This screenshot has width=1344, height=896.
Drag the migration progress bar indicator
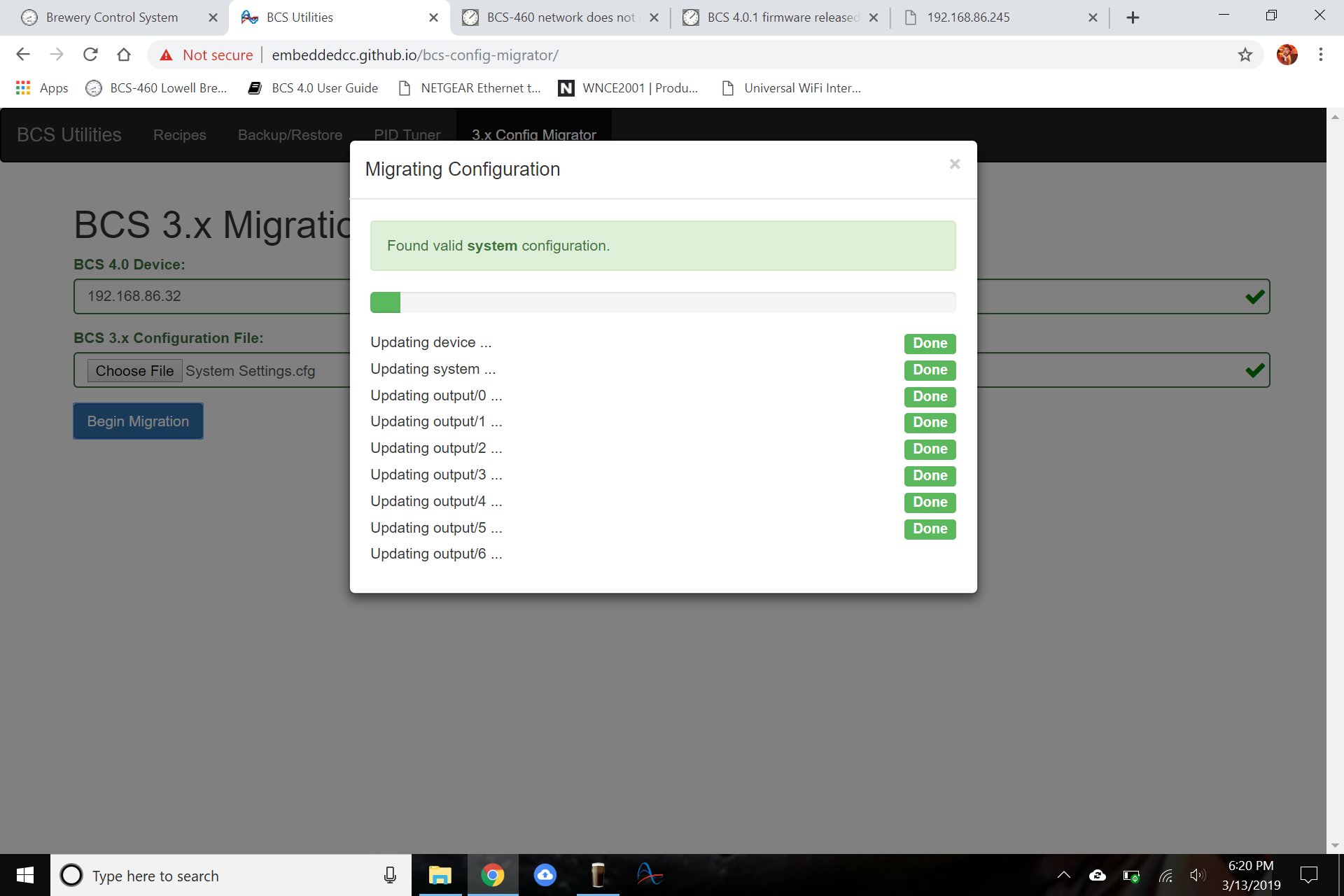[x=385, y=302]
